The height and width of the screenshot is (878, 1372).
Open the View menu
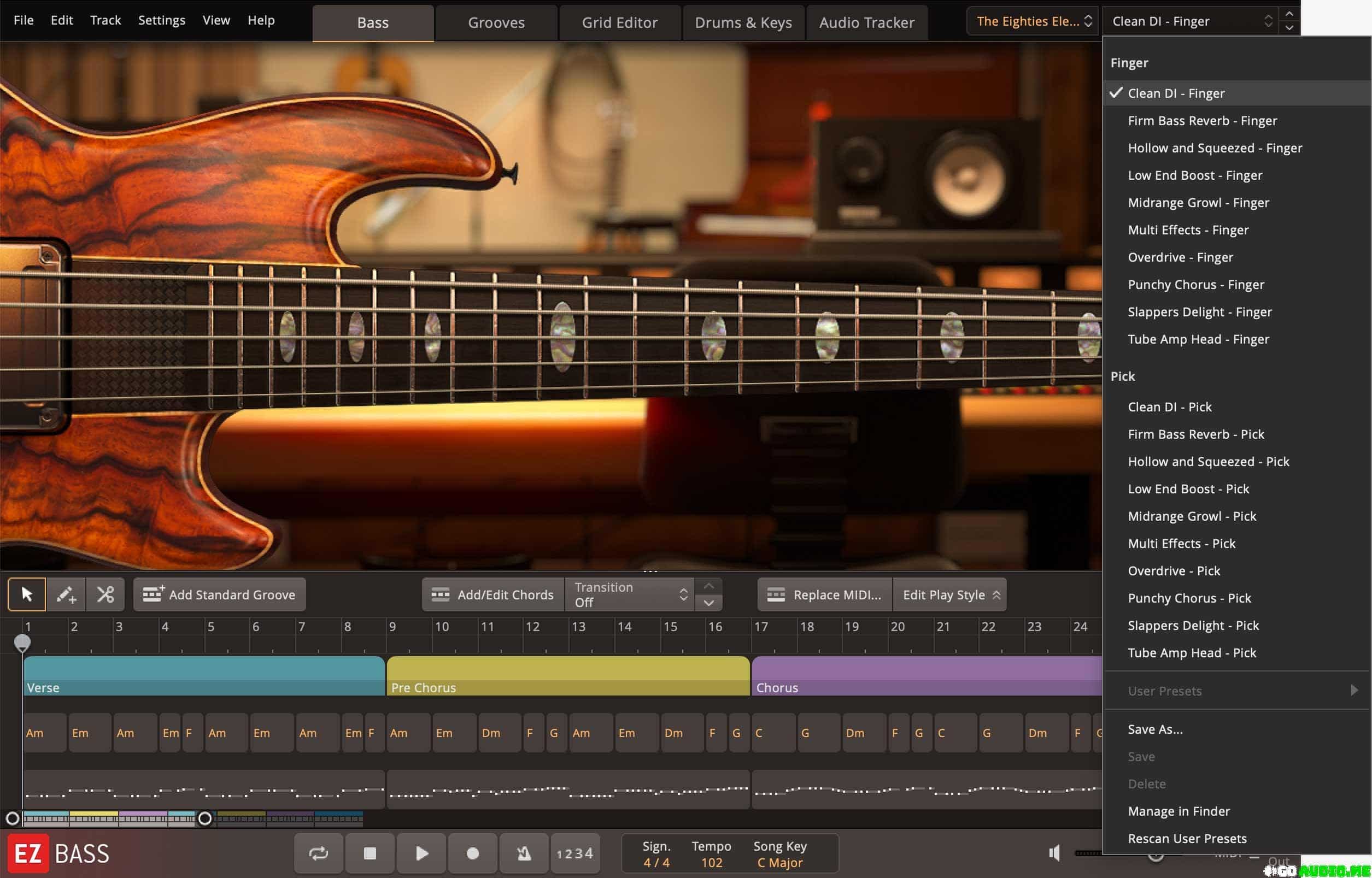tap(216, 20)
